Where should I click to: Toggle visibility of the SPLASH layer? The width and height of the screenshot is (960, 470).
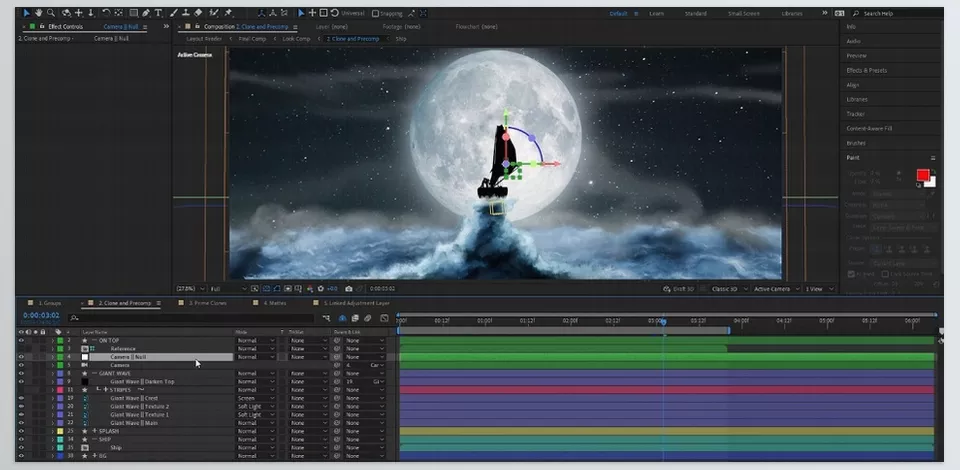21,431
